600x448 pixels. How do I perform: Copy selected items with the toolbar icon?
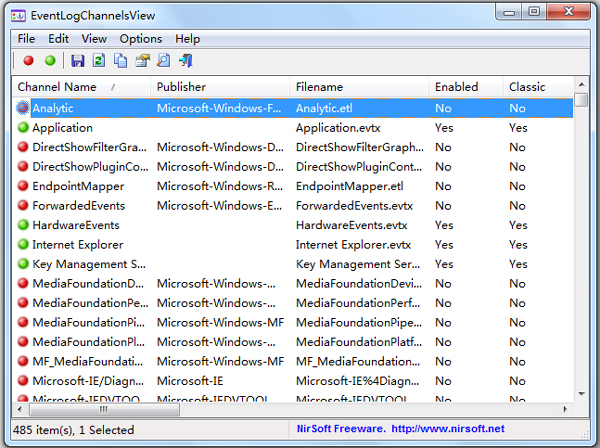coord(121,60)
